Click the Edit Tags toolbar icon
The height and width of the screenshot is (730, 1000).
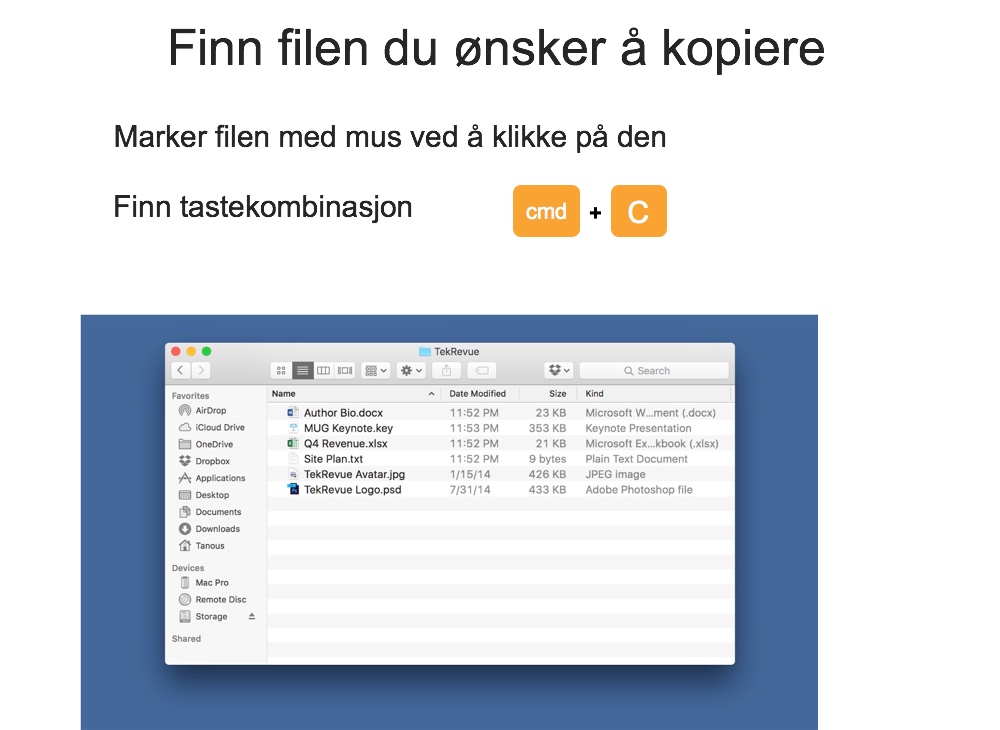tap(482, 370)
